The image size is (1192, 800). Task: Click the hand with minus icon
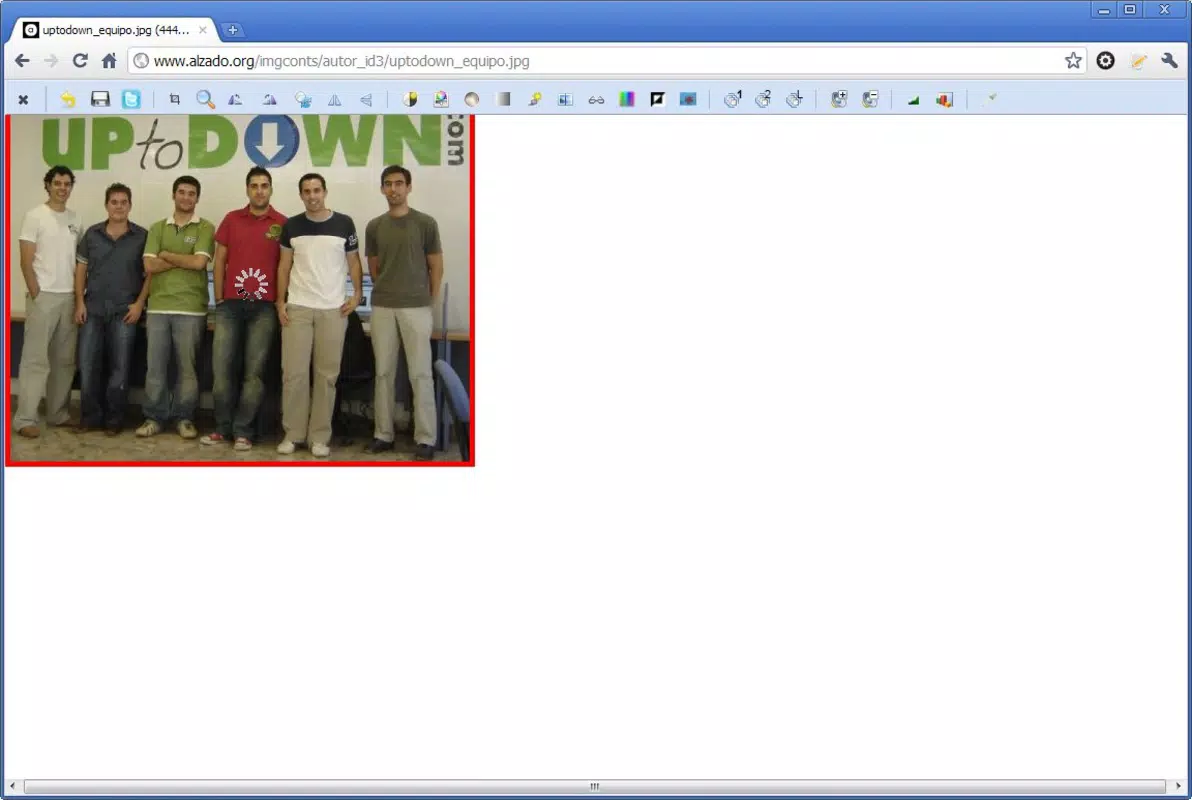pos(870,99)
